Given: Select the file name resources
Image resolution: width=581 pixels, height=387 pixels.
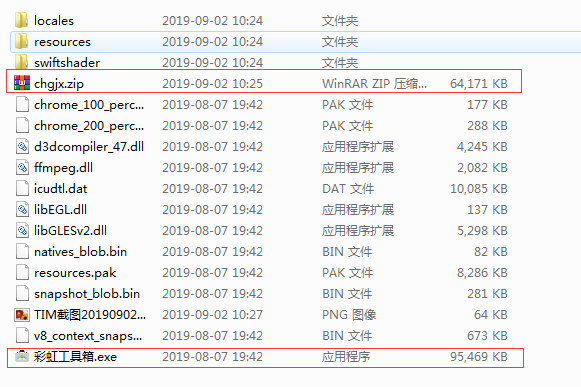Looking at the screenshot, I should pyautogui.click(x=62, y=42).
